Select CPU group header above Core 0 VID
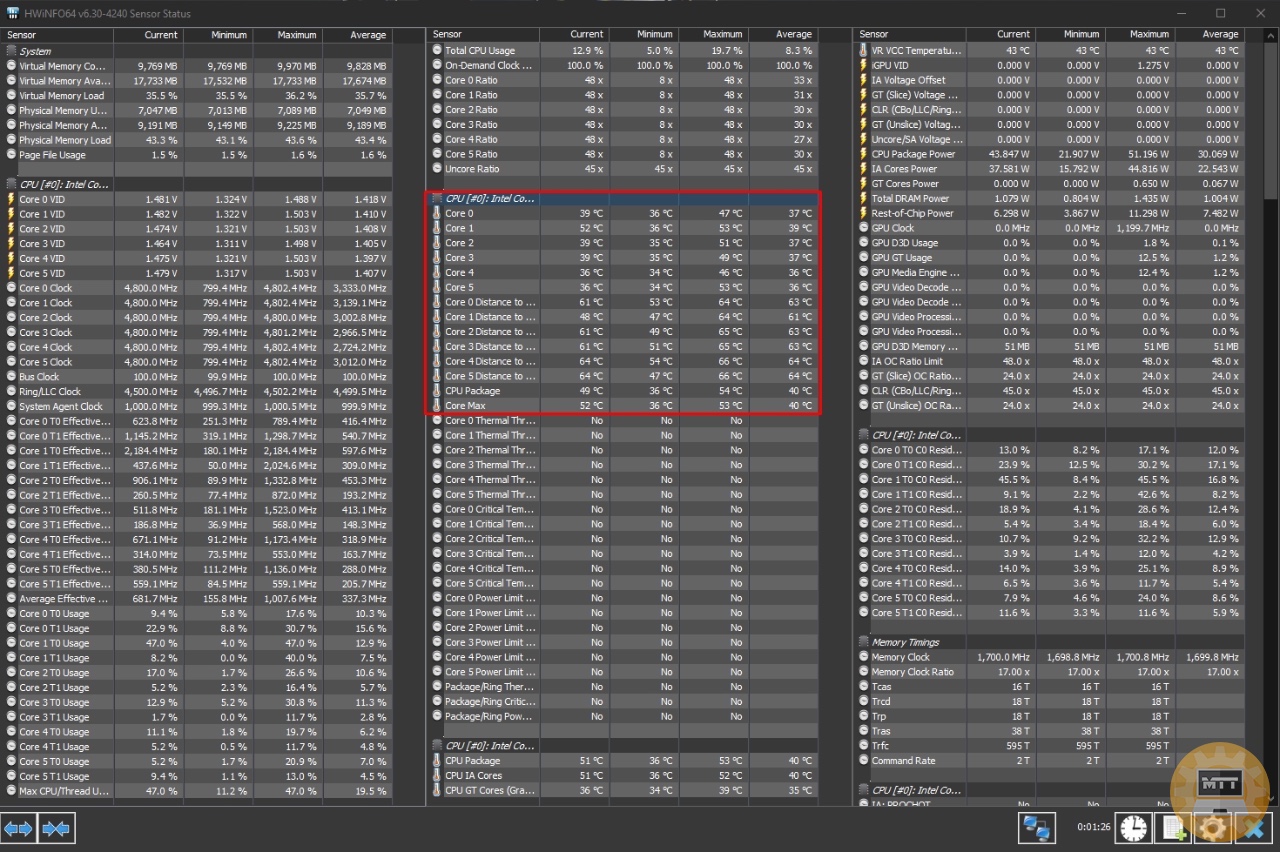 click(198, 184)
